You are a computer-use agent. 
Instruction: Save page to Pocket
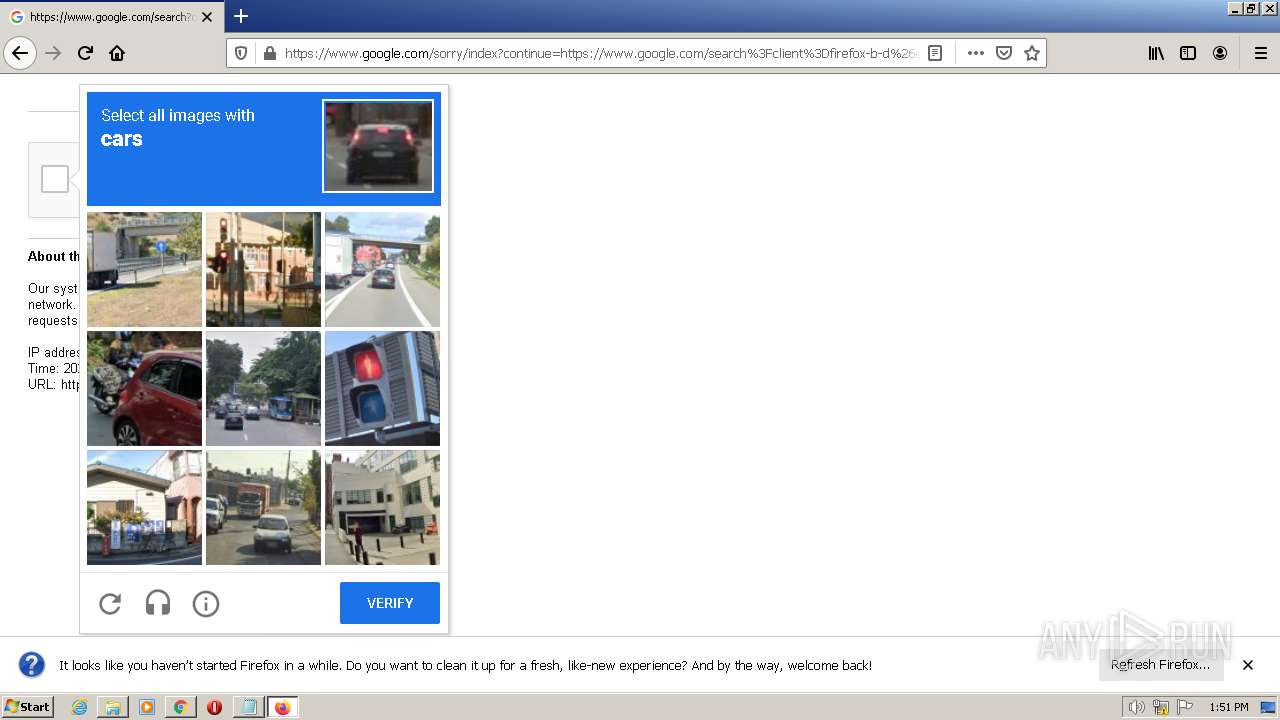[1004, 53]
